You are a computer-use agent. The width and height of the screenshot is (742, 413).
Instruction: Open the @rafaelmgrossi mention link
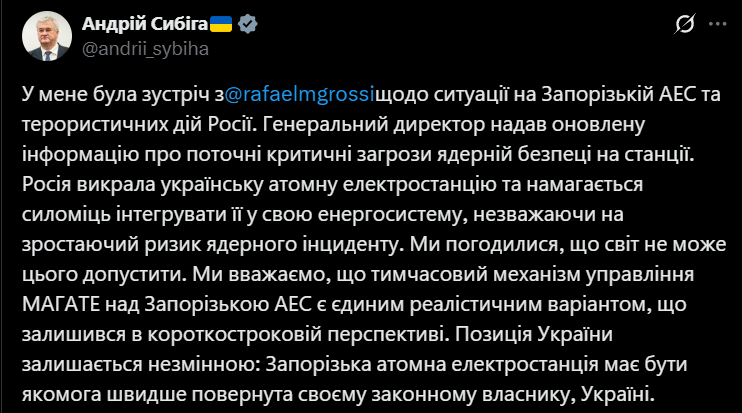[298, 98]
